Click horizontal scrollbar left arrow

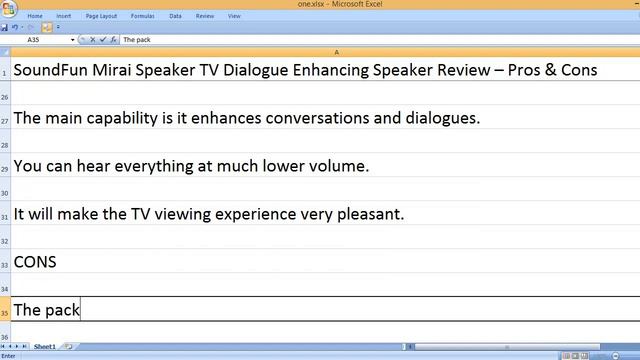(411, 347)
